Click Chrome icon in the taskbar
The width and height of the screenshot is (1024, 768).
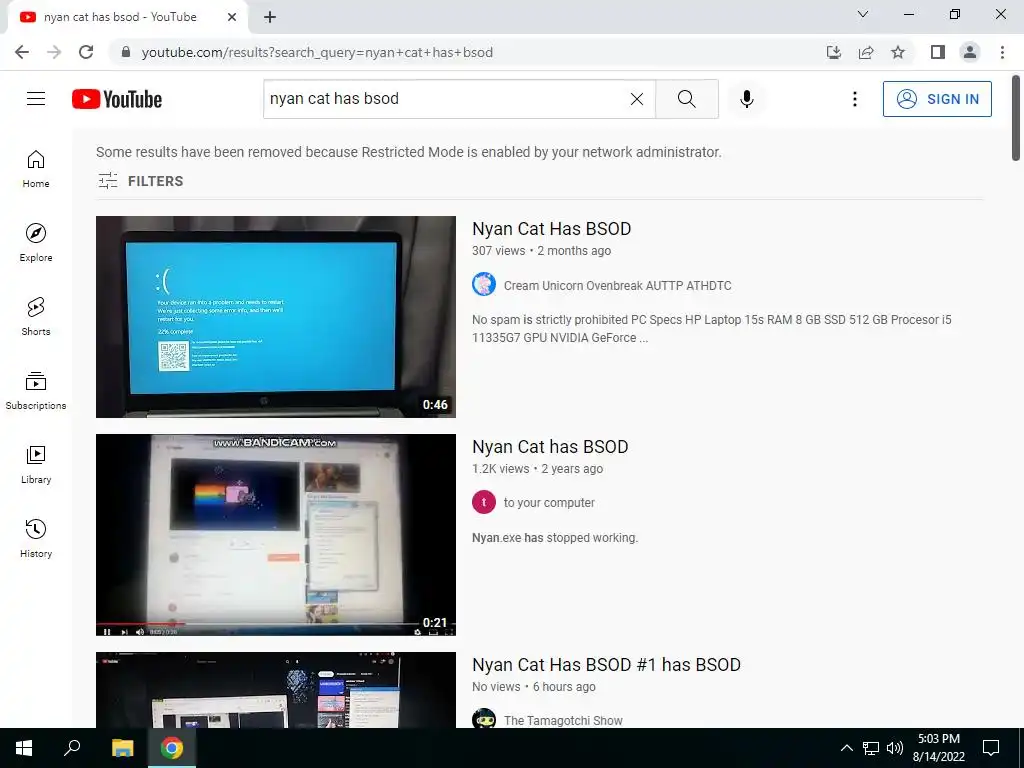click(172, 748)
